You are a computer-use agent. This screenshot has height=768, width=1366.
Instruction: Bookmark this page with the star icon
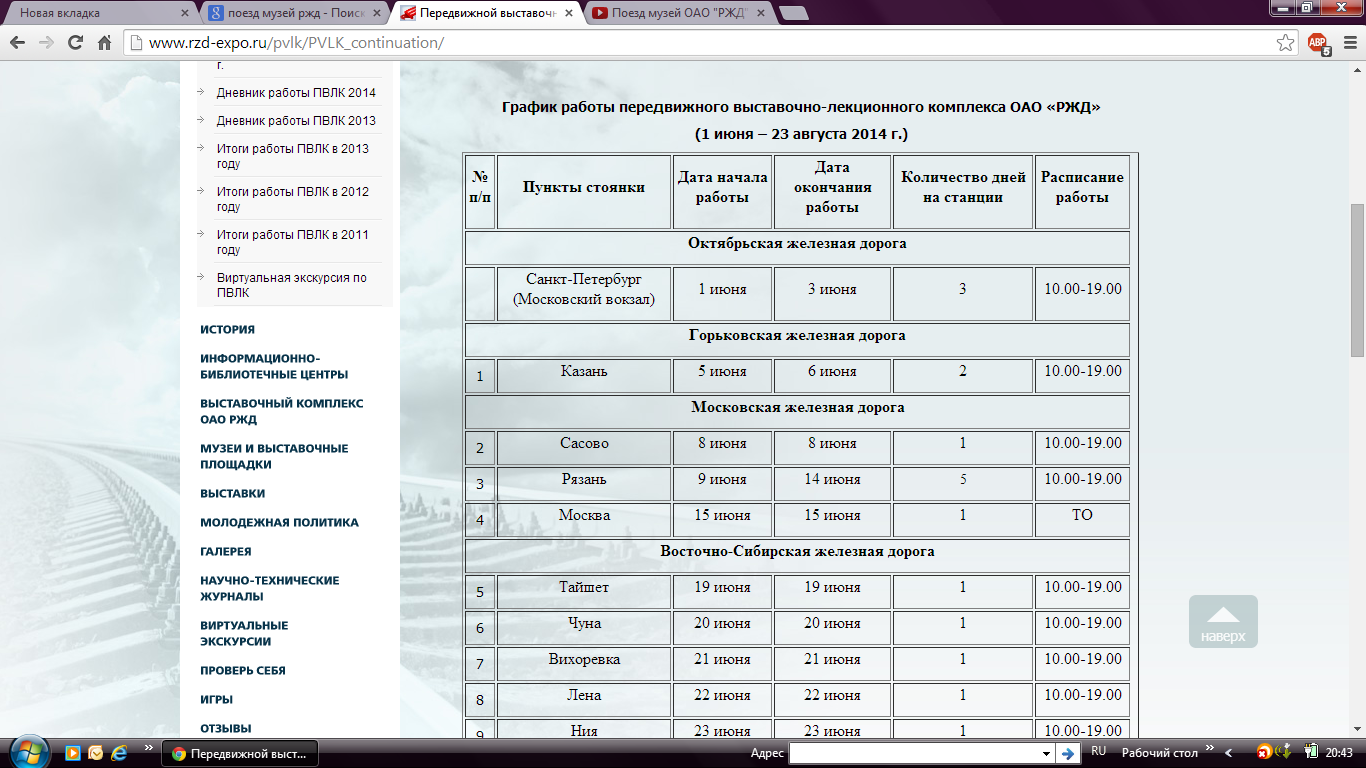(x=1286, y=43)
